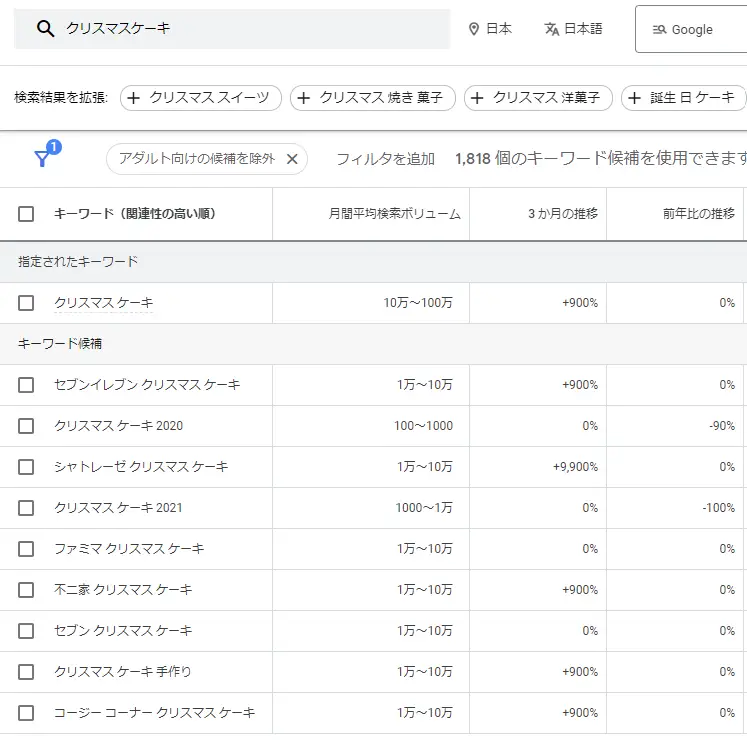
Task: Click the -90% year-over-year value
Action: (x=722, y=426)
